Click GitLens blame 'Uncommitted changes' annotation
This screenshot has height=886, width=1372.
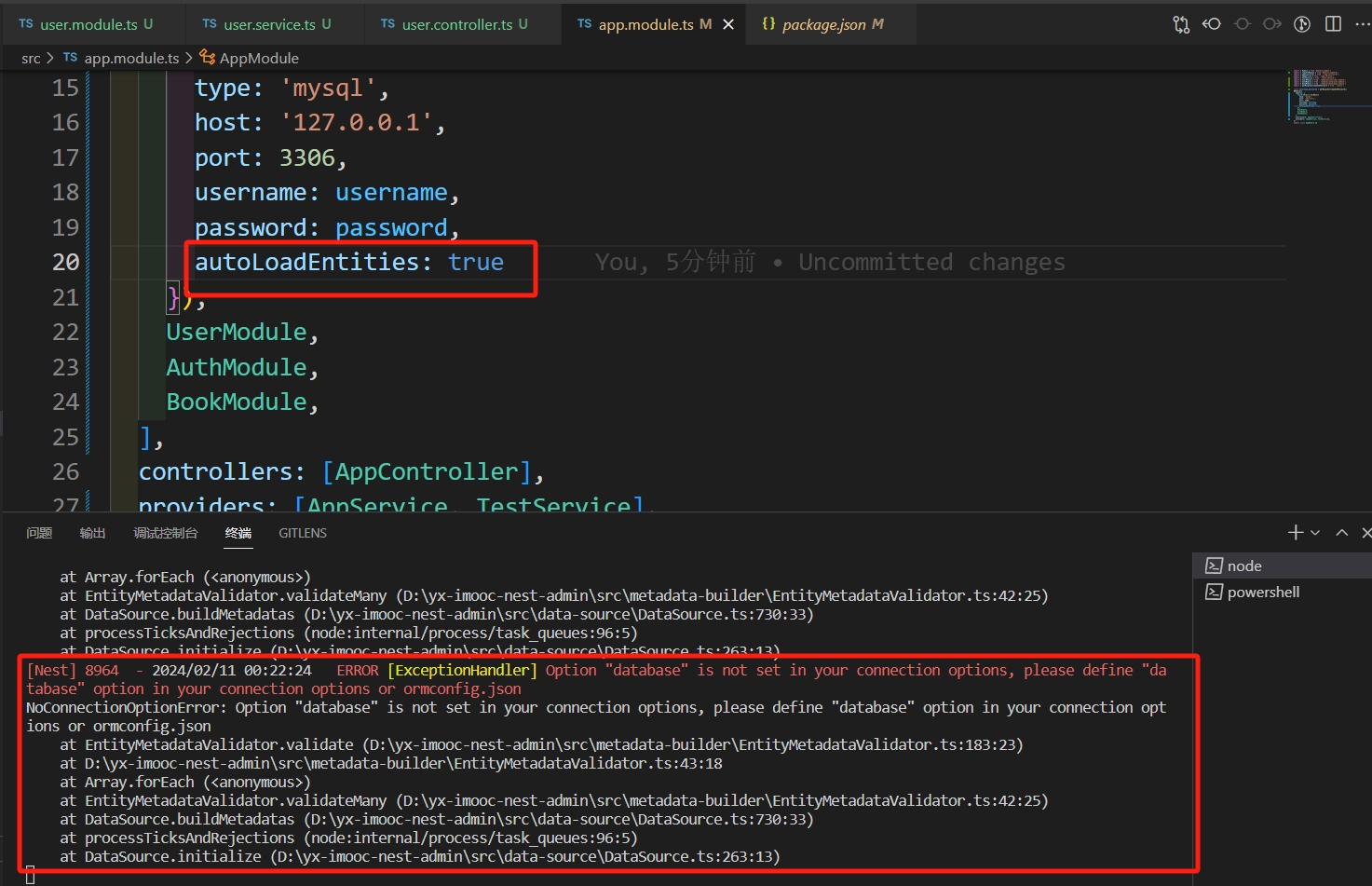click(931, 262)
